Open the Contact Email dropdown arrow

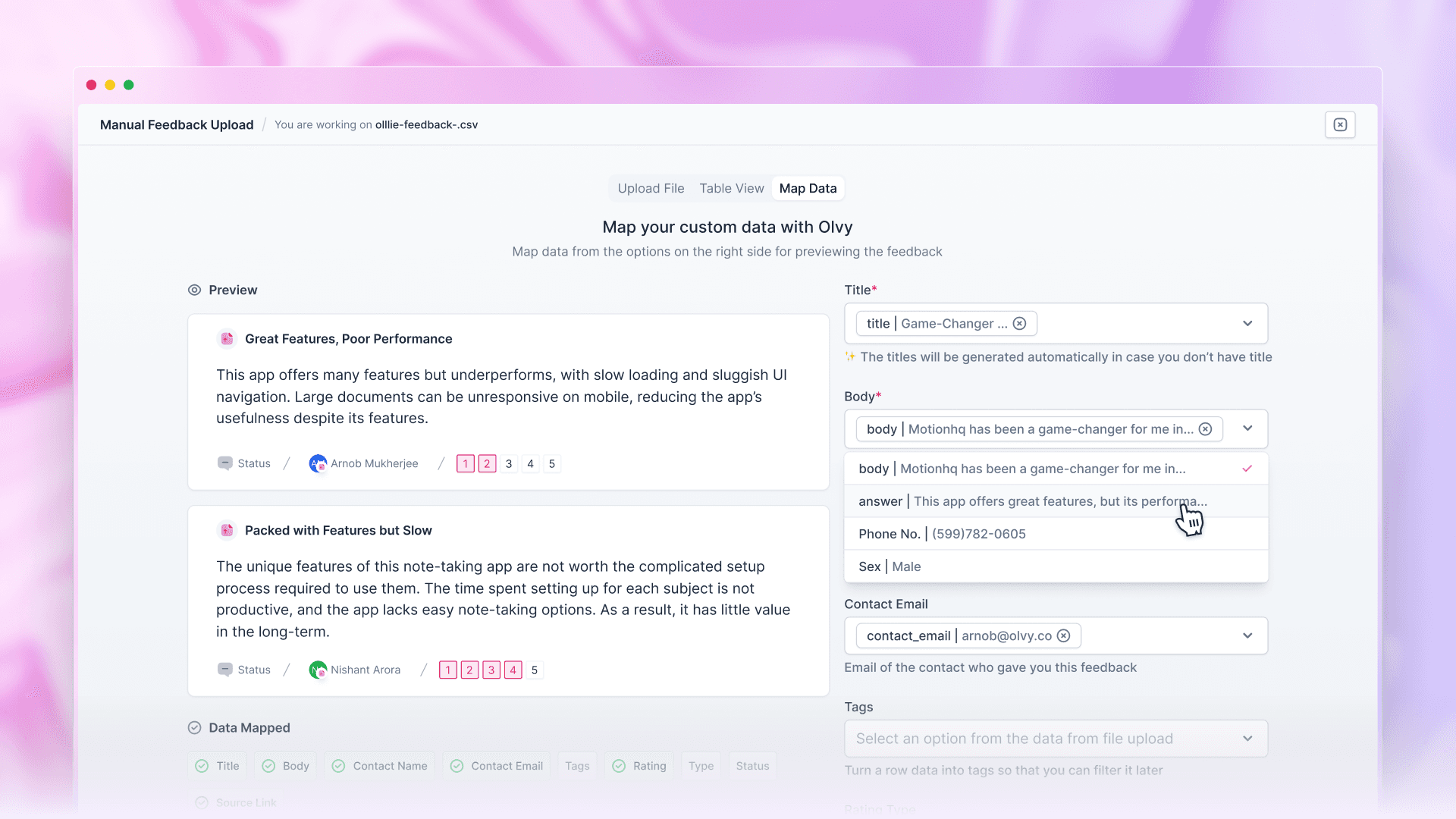1247,636
